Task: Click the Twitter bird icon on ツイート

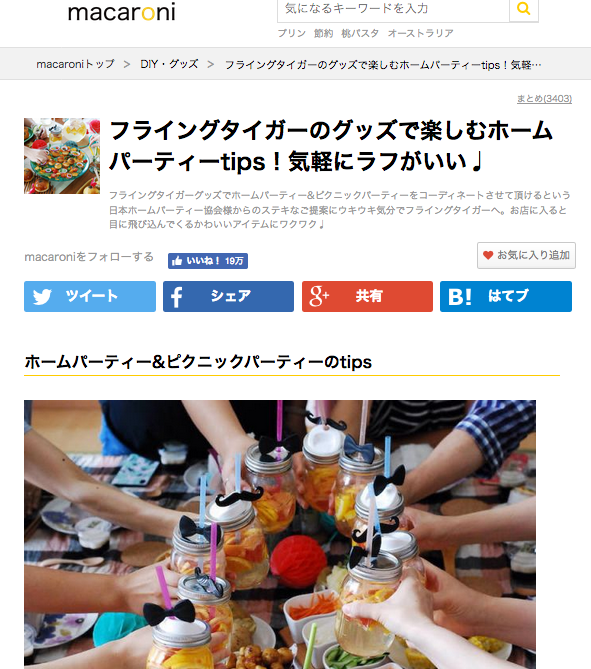Action: click(42, 297)
